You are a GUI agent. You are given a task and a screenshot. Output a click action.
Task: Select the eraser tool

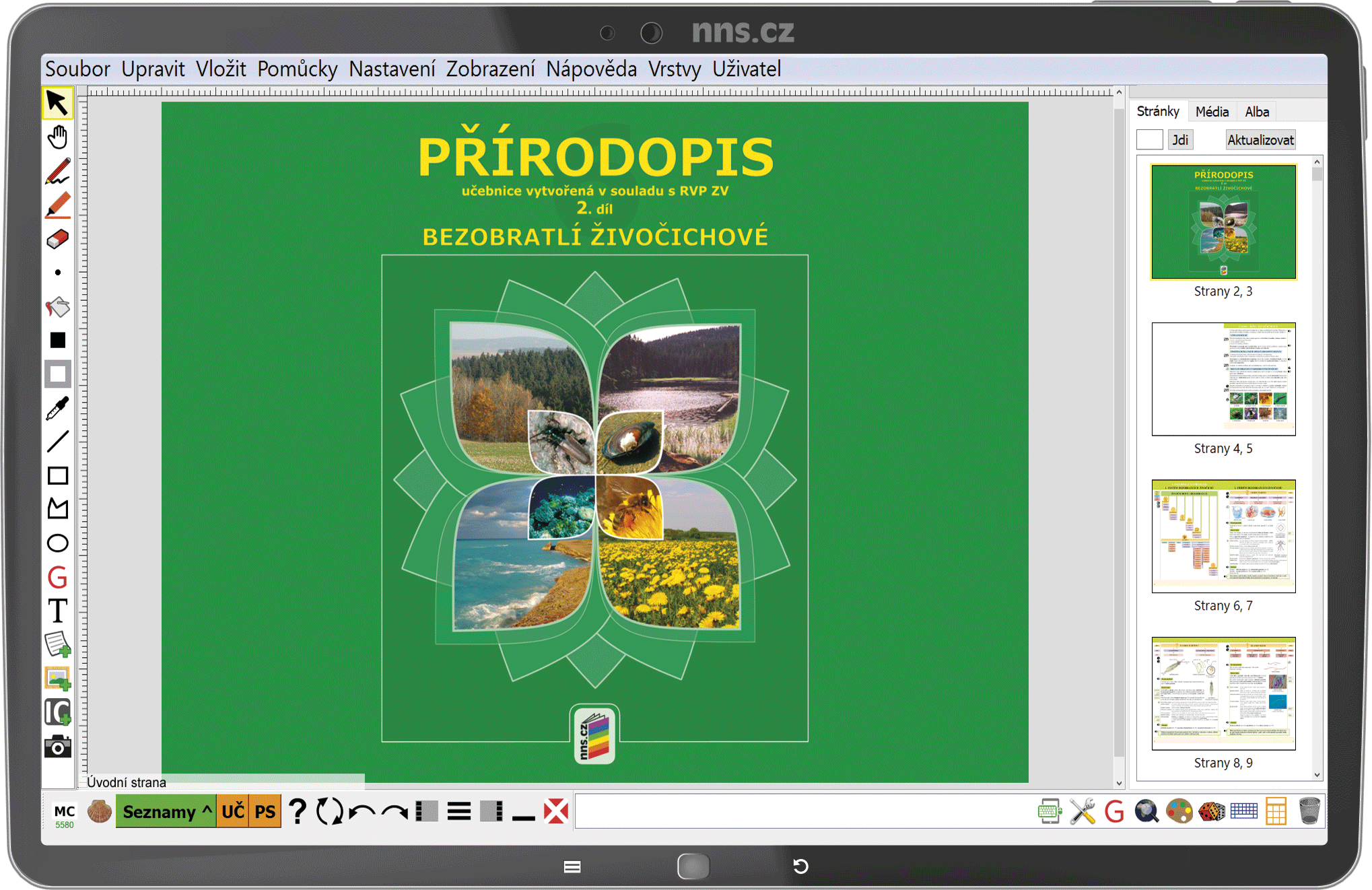pyautogui.click(x=58, y=239)
